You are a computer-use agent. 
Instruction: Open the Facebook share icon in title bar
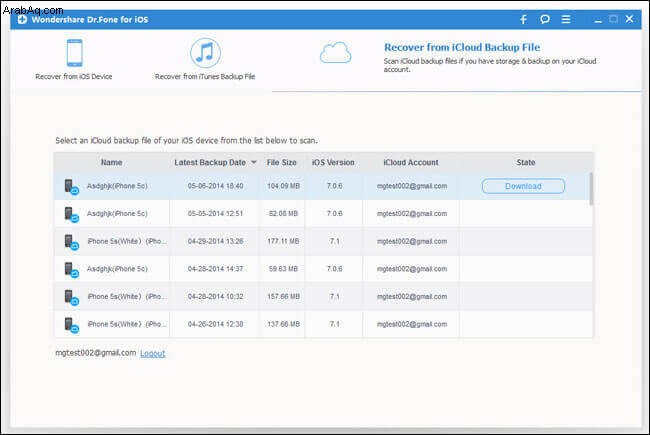coord(524,19)
